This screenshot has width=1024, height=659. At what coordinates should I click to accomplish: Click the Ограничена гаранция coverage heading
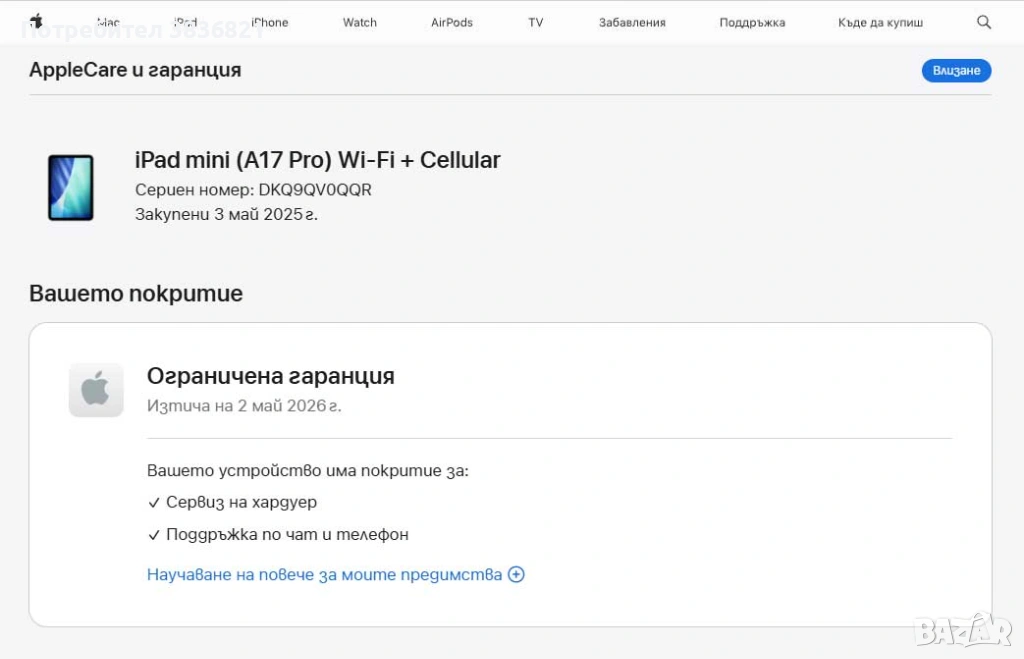click(x=271, y=376)
